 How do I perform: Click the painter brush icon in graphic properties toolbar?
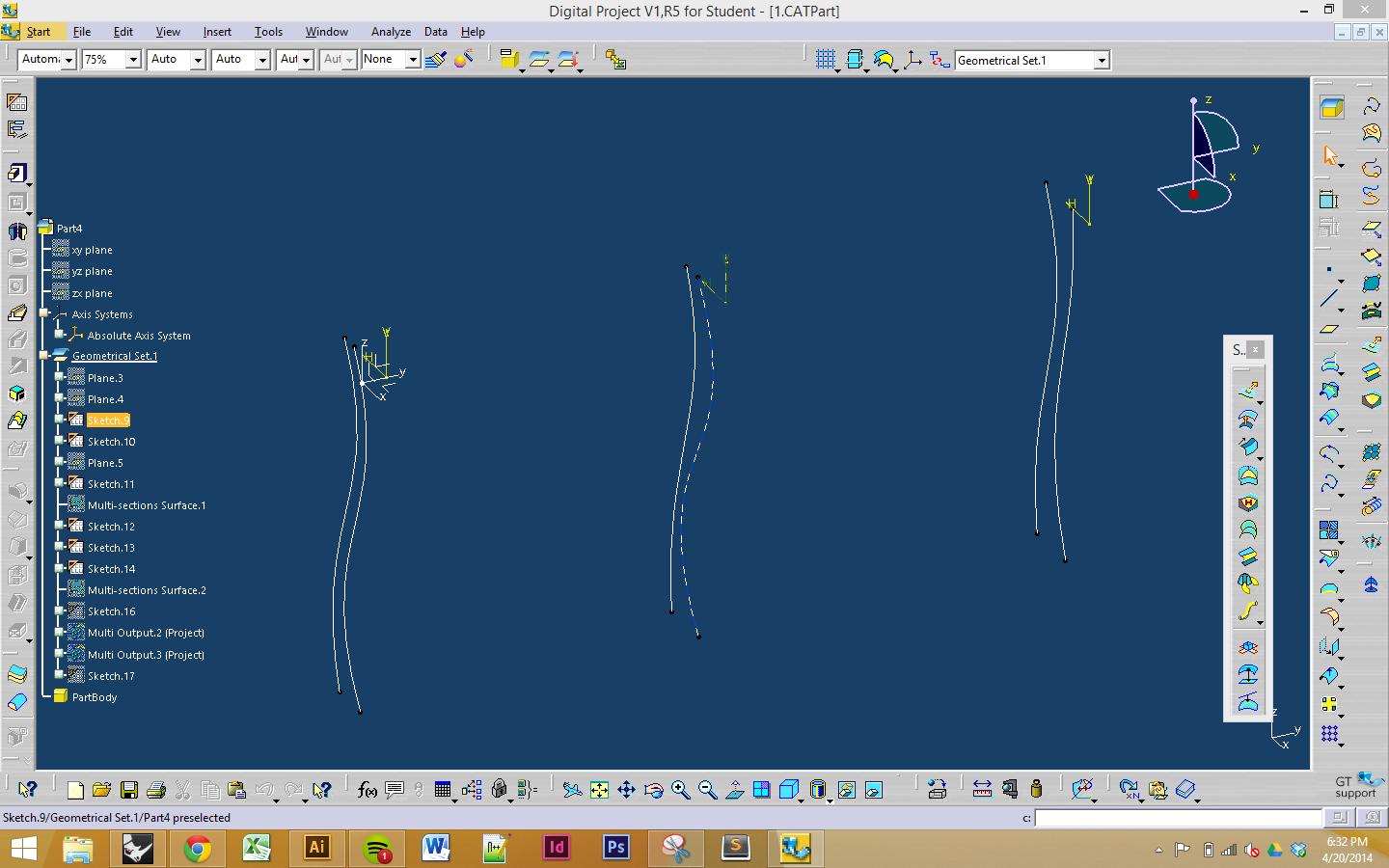[436, 60]
